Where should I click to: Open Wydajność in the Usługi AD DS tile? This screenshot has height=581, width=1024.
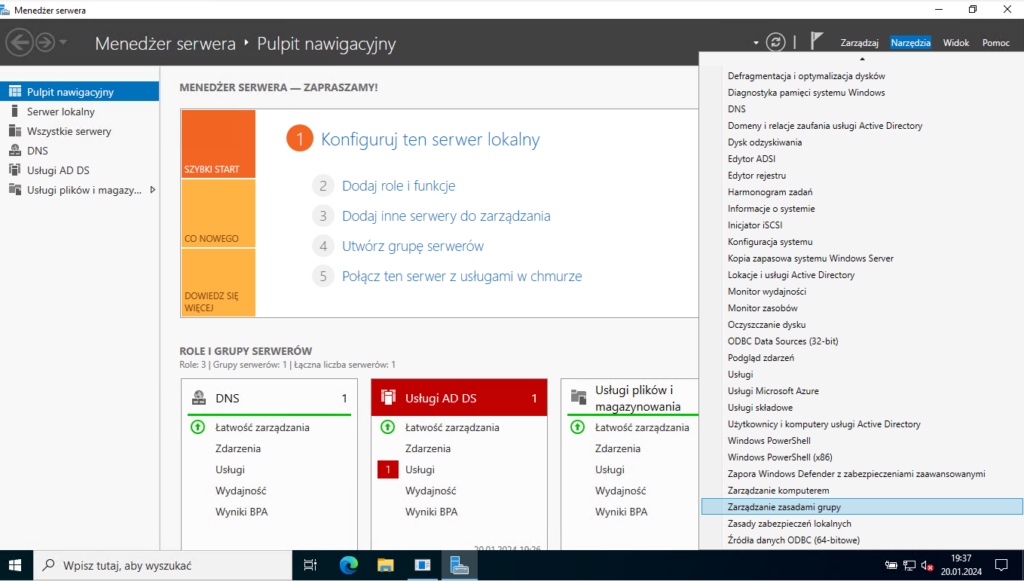point(430,491)
